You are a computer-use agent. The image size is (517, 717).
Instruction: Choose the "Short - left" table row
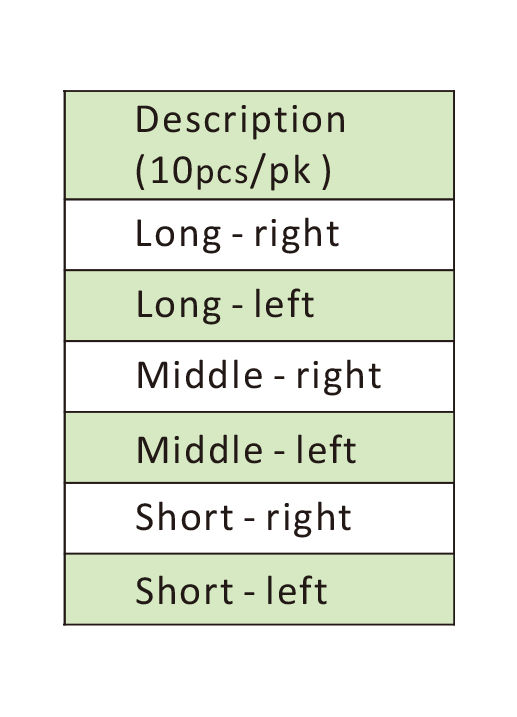(259, 589)
